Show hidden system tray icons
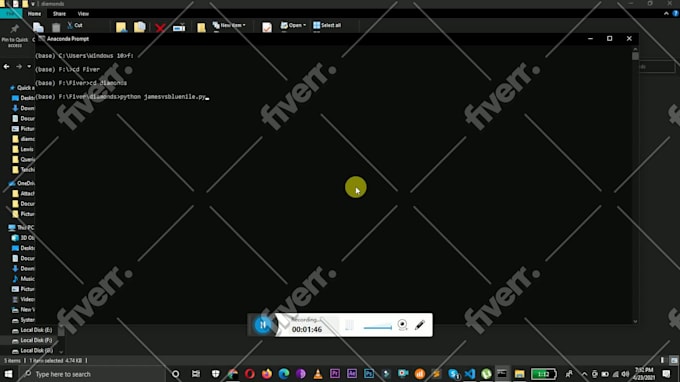The image size is (680, 382). pyautogui.click(x=584, y=374)
